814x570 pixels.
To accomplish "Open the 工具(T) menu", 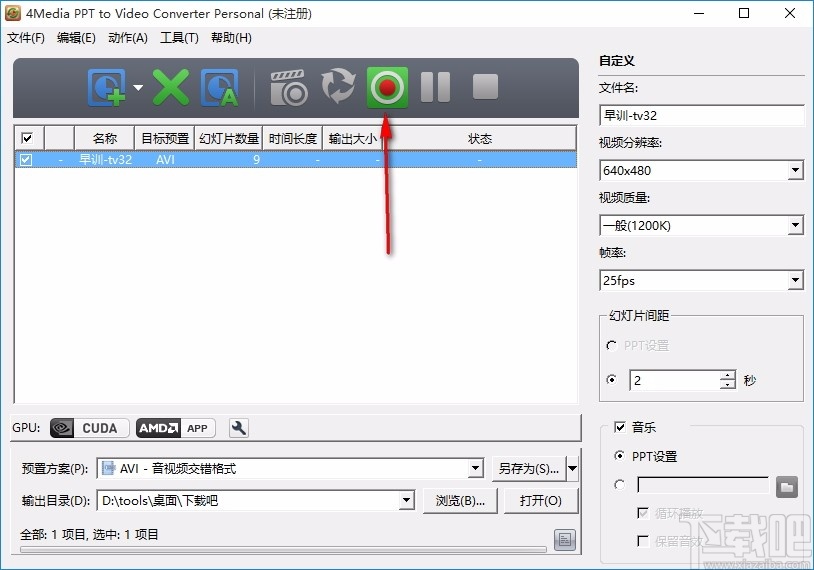I will click(x=179, y=38).
